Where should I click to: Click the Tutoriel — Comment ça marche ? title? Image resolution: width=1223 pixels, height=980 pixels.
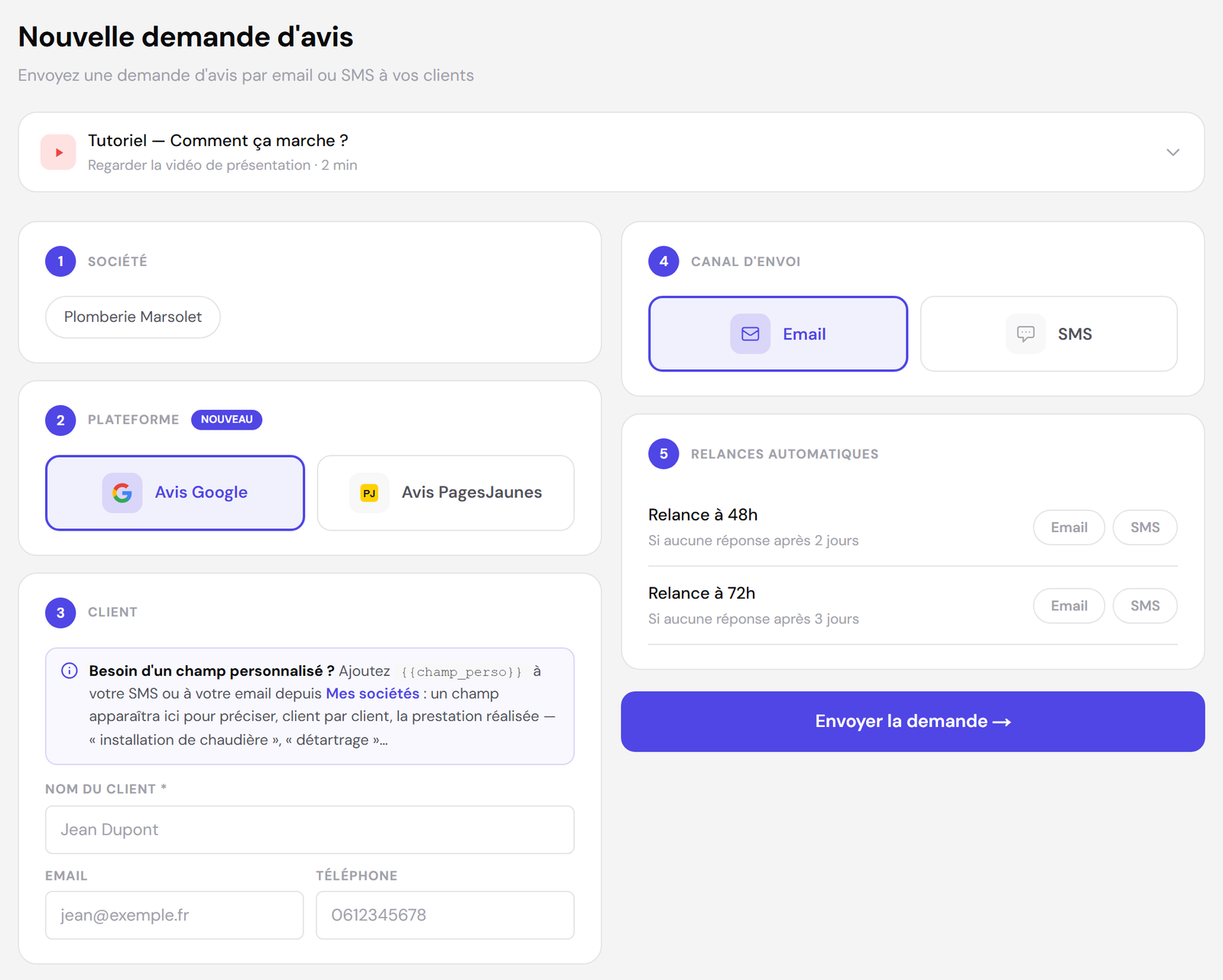point(218,141)
